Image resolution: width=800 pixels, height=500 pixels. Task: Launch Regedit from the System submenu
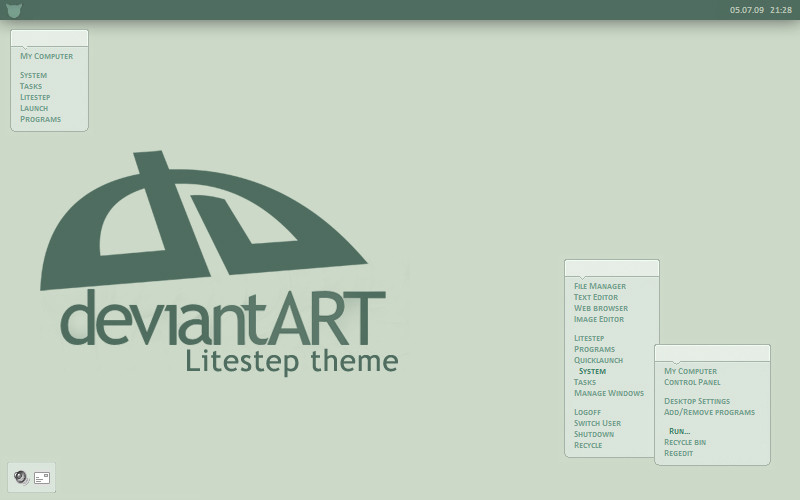[679, 453]
